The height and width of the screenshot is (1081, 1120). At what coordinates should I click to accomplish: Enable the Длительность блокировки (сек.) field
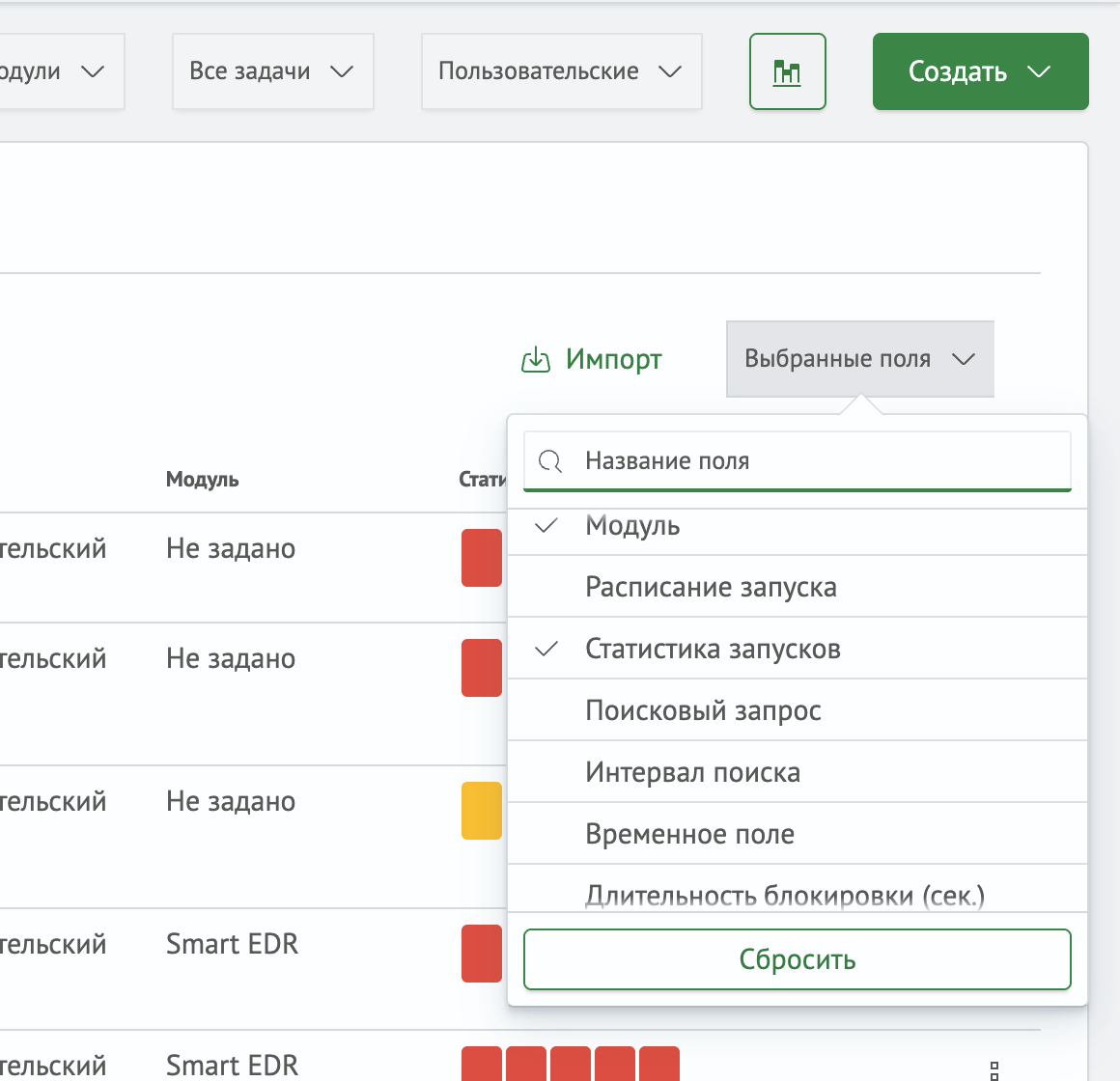(x=798, y=889)
